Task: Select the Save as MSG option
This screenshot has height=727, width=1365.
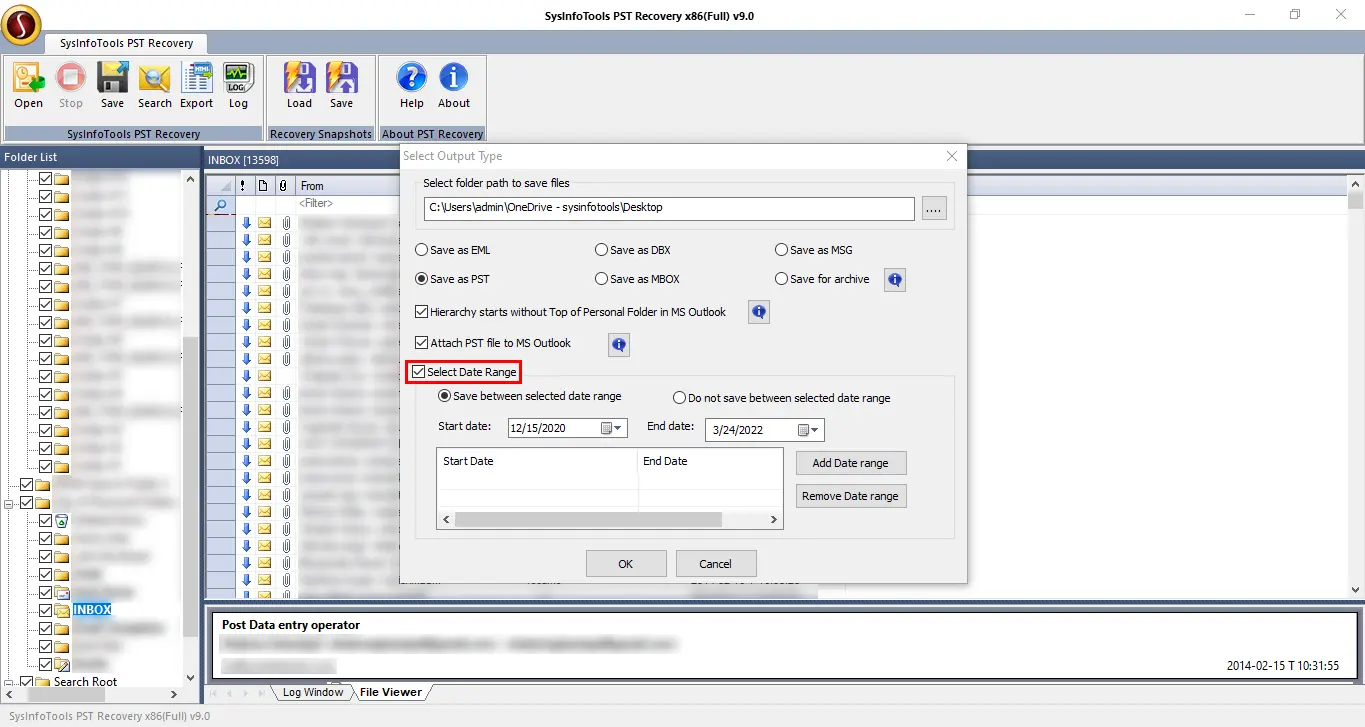Action: (x=813, y=250)
